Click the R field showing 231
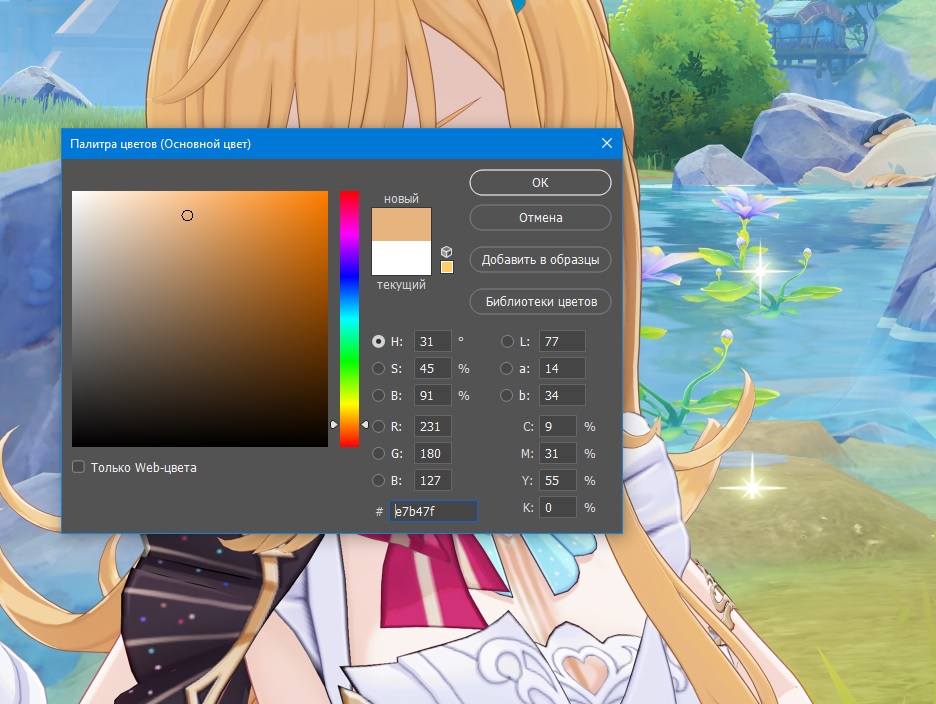 click(x=433, y=426)
